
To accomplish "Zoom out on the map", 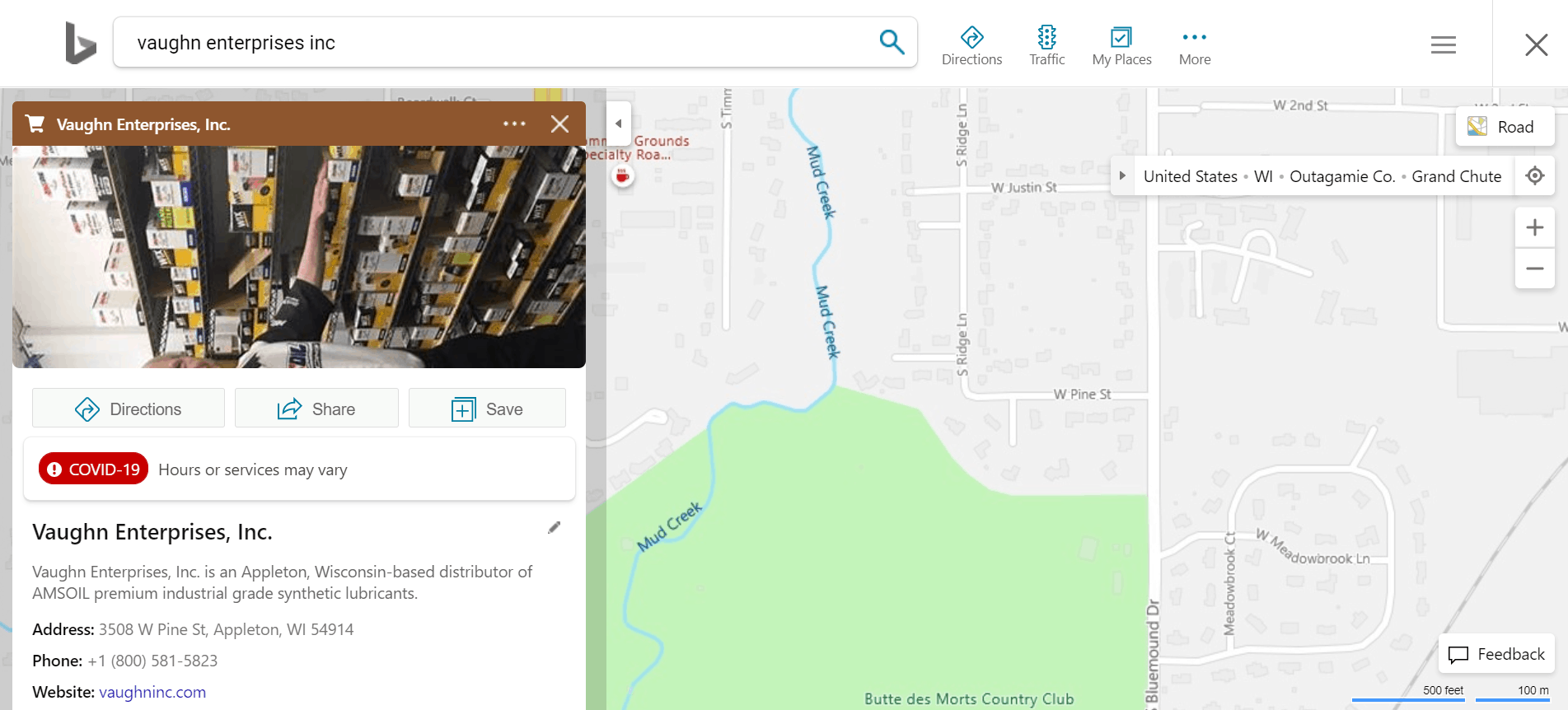I will [x=1534, y=269].
